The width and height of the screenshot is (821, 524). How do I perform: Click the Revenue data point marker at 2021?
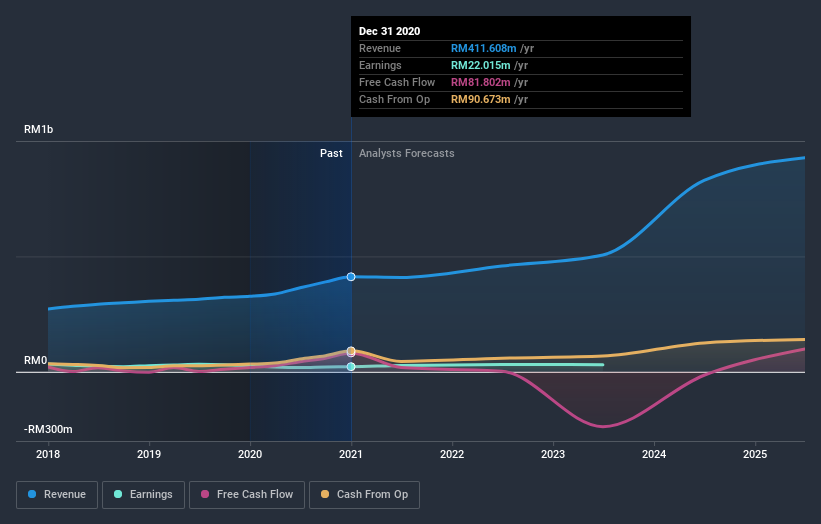pos(351,276)
